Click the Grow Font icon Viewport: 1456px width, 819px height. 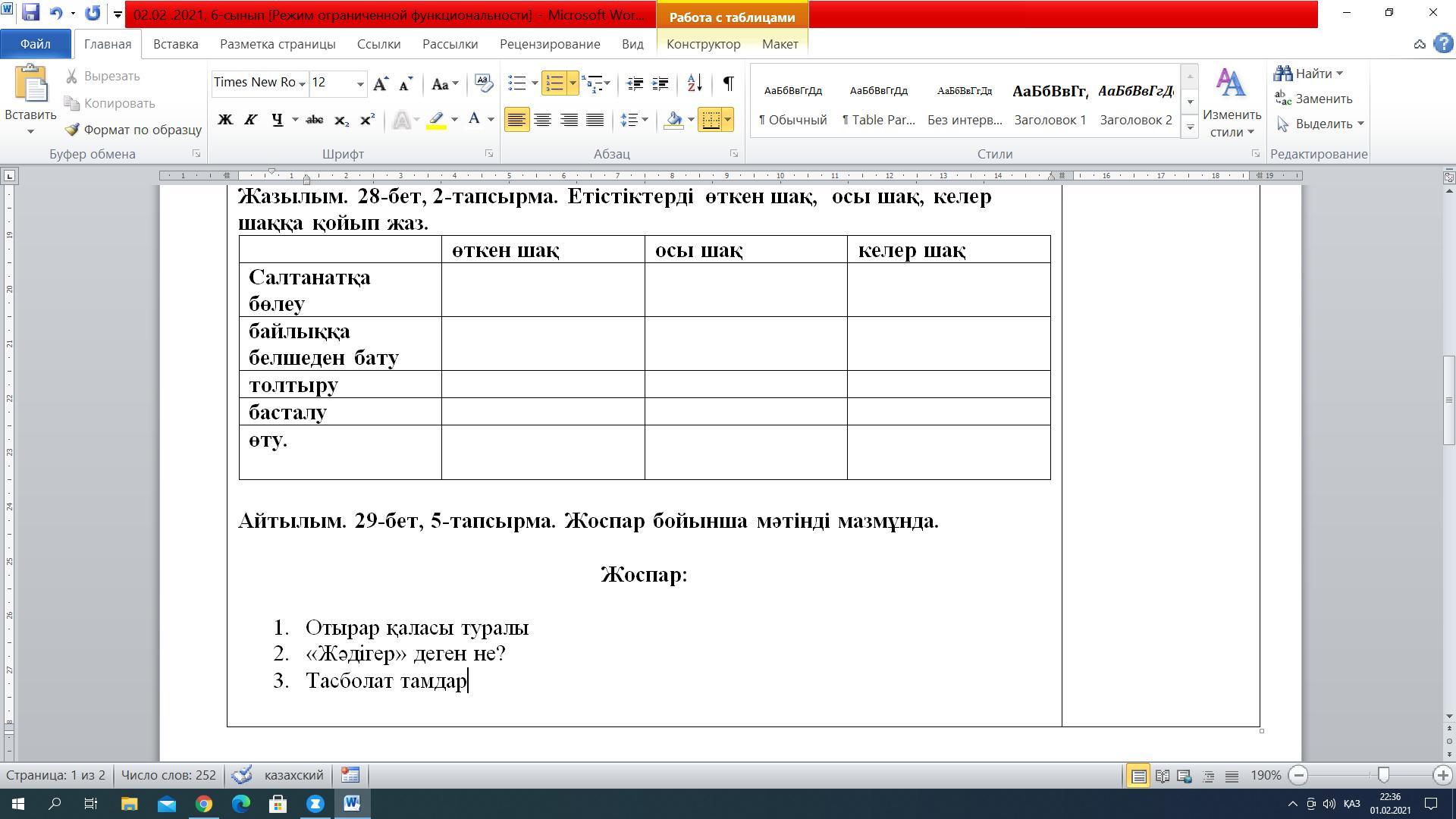[x=381, y=83]
